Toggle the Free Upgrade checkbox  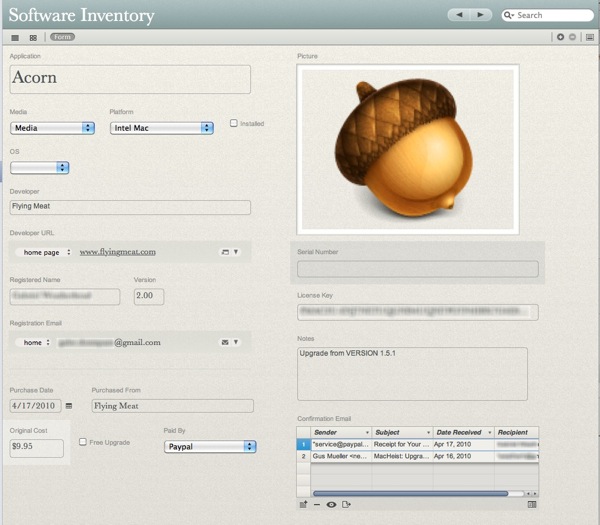[83, 442]
